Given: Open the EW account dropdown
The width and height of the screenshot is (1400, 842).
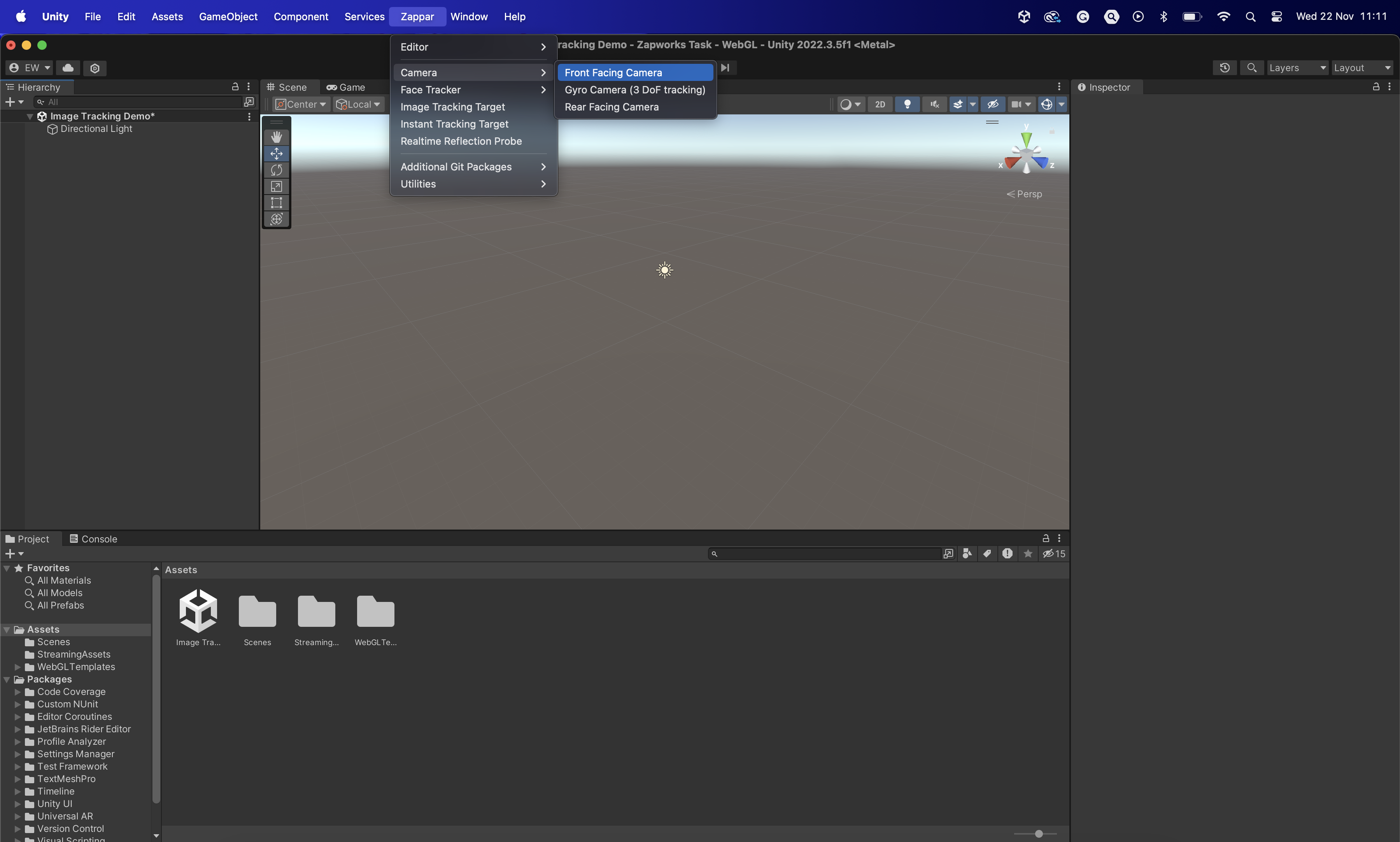Looking at the screenshot, I should tap(30, 68).
